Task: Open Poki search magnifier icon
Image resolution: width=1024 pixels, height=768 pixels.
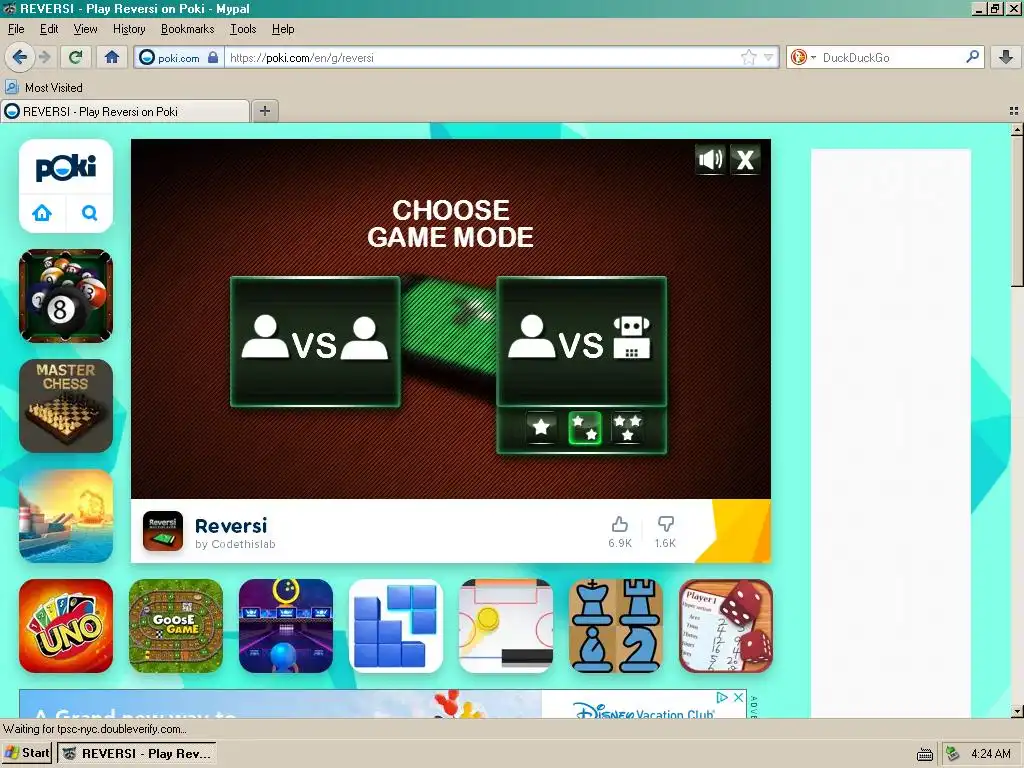Action: [89, 213]
